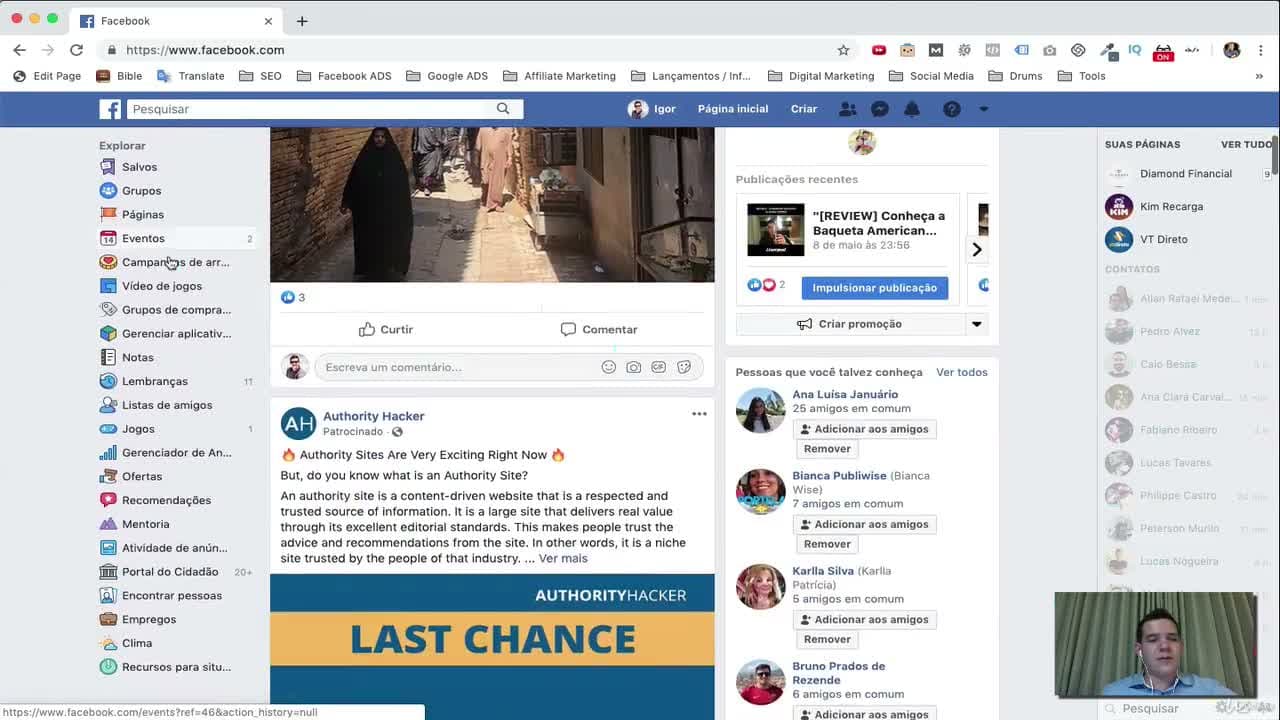Attach photo with the camera icon in the comment box
Screen dimensions: 1280x720
pos(633,367)
